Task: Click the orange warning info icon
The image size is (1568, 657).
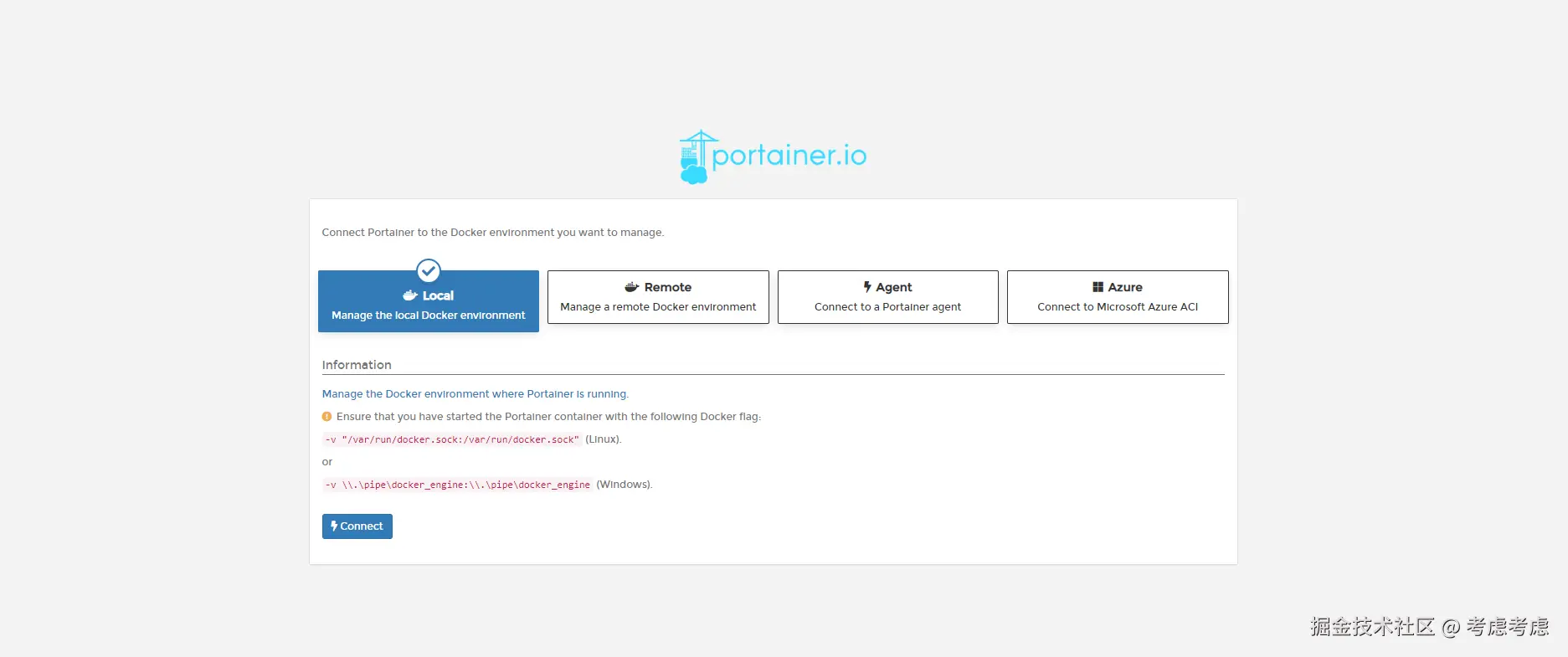Action: point(326,417)
